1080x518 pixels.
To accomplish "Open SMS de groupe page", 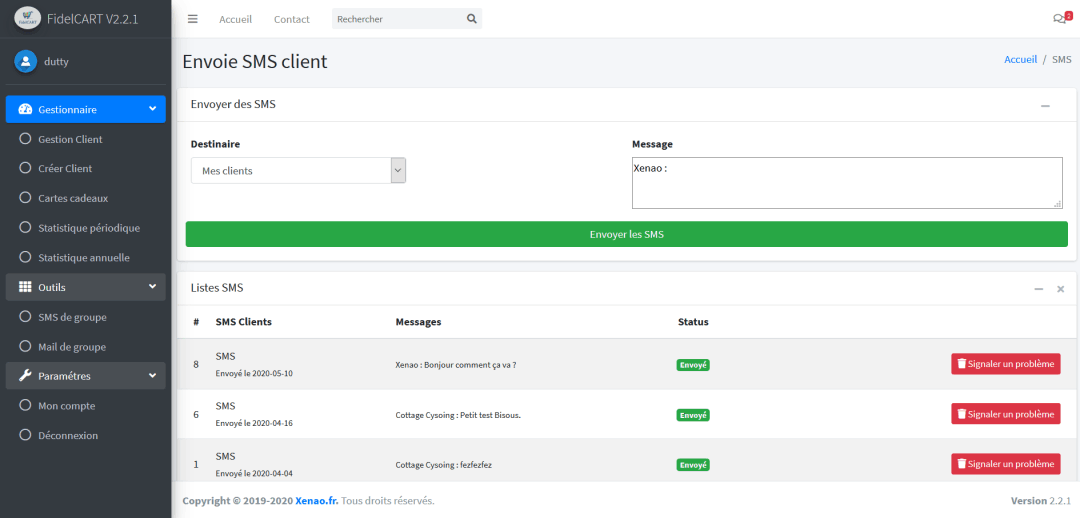I will (x=72, y=317).
